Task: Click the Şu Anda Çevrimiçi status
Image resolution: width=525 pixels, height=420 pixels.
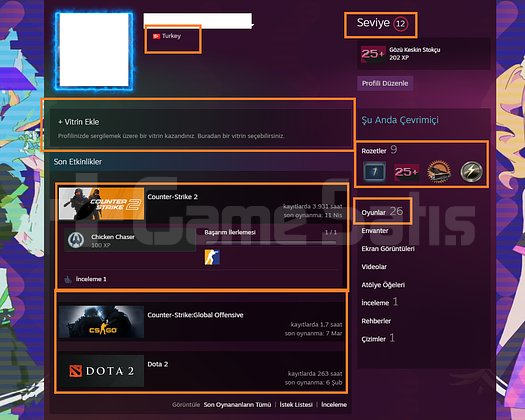Action: click(x=400, y=120)
